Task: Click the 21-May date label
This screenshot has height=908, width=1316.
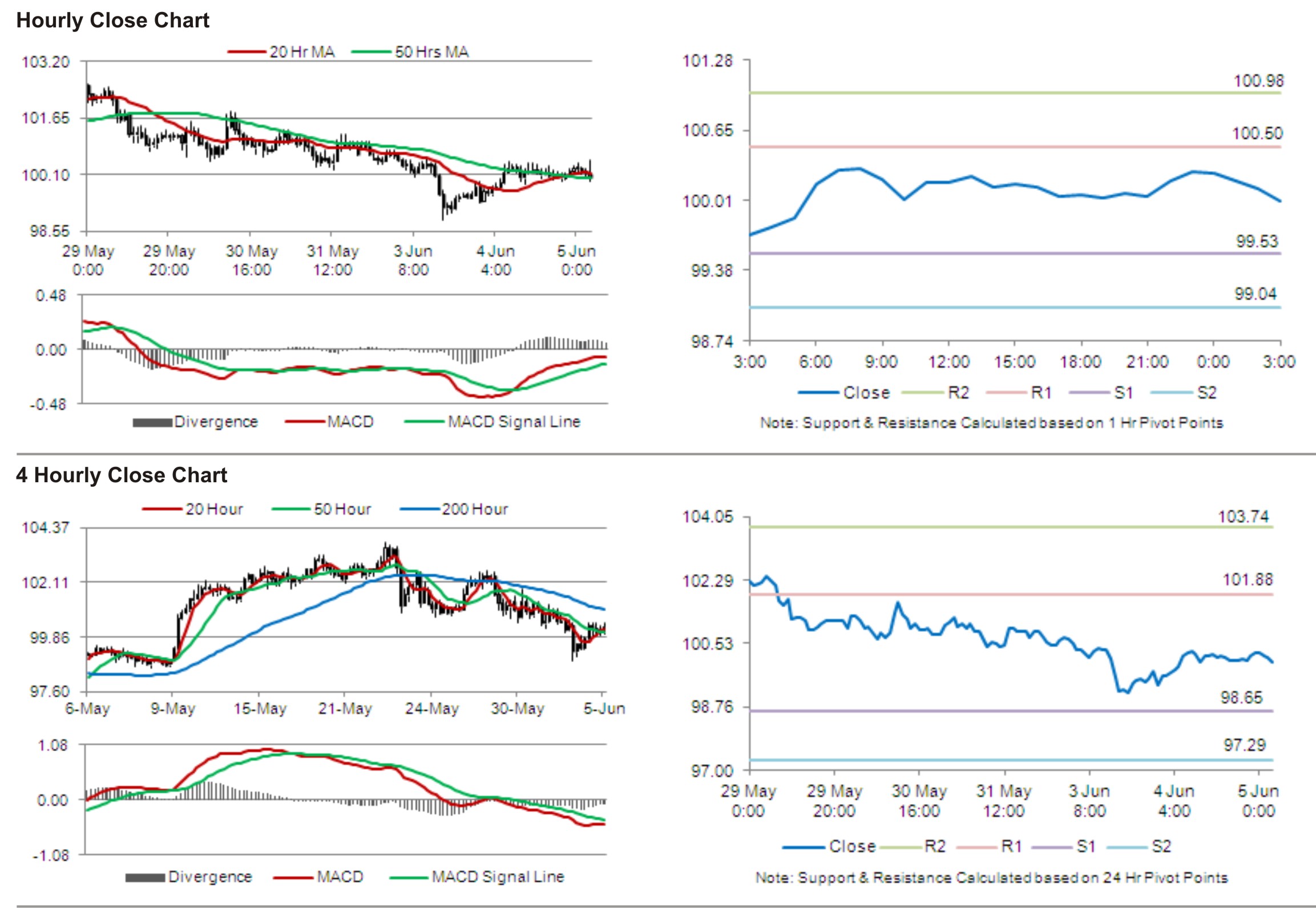Action: pos(345,709)
